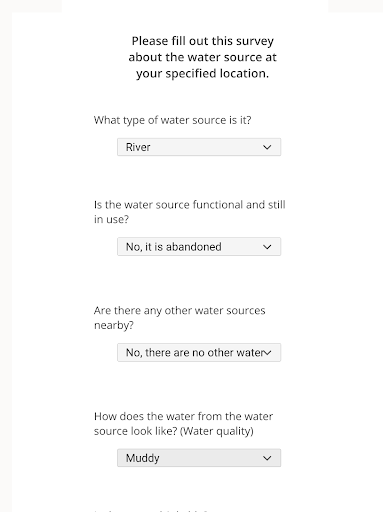The image size is (383, 512).
Task: Click 'What type of water source is it?' label
Action: [172, 120]
